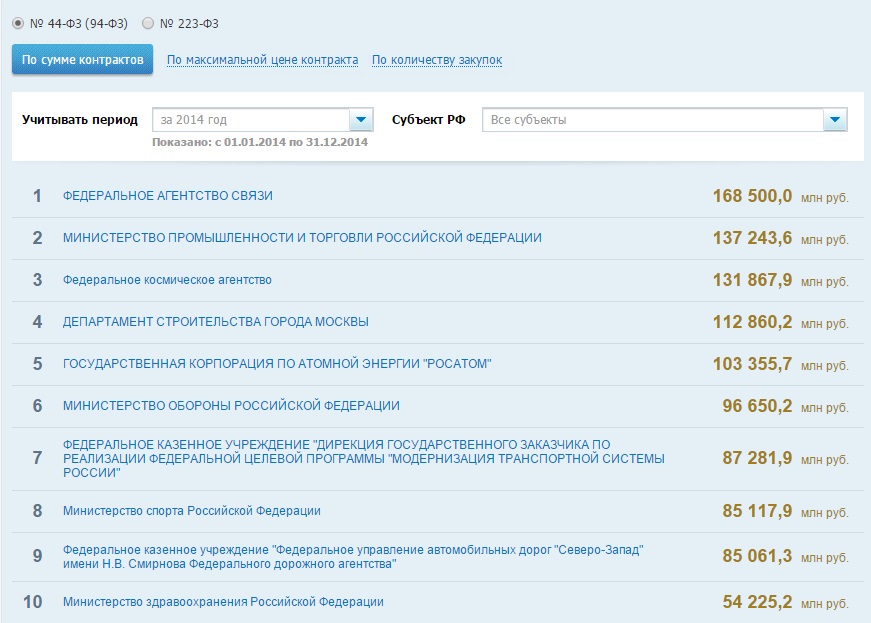This screenshot has height=623, width=871.
Task: Switch to По максимальной цене контракта
Action: (262, 59)
